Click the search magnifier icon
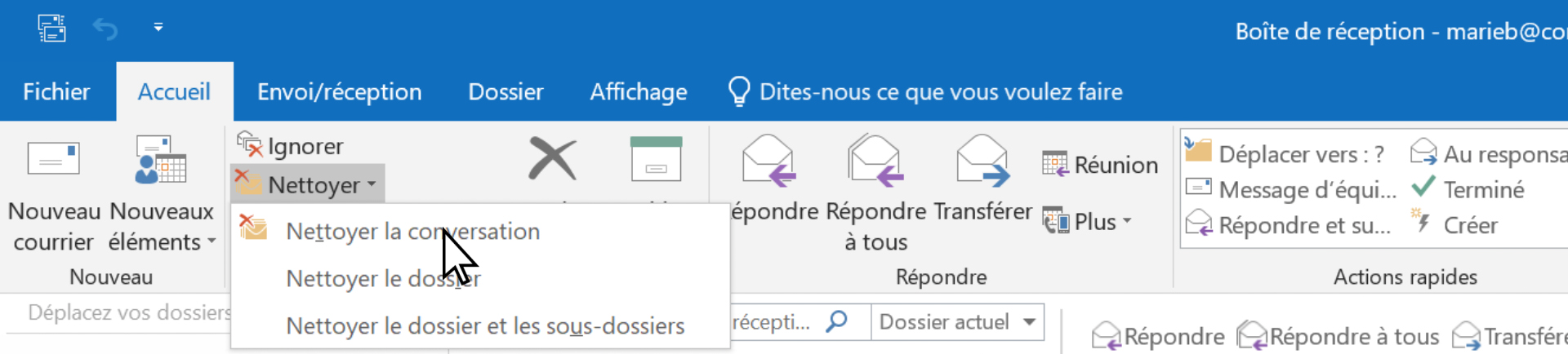This screenshot has height=354, width=1568. click(x=836, y=321)
